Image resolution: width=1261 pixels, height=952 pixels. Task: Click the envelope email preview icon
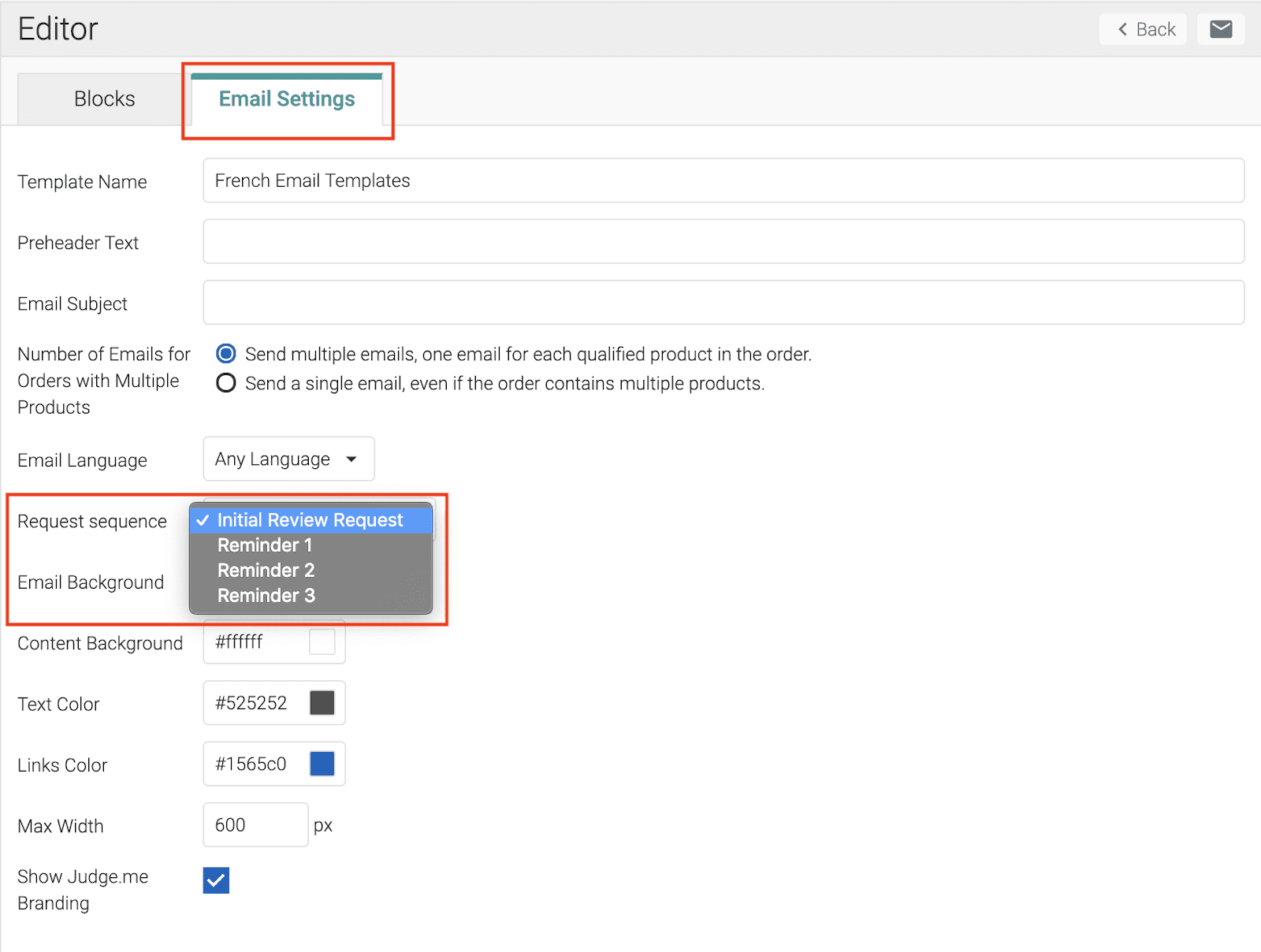coord(1220,30)
